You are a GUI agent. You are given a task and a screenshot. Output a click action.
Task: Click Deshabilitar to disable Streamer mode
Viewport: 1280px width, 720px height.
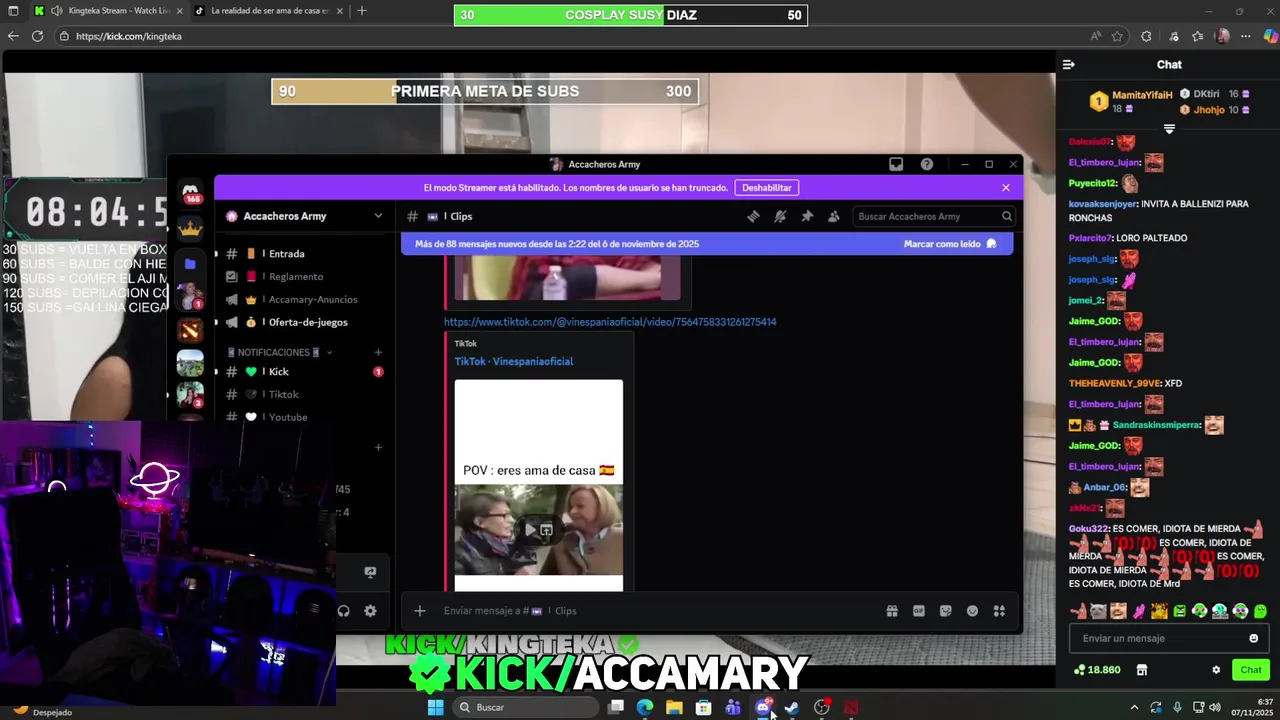[x=767, y=188]
